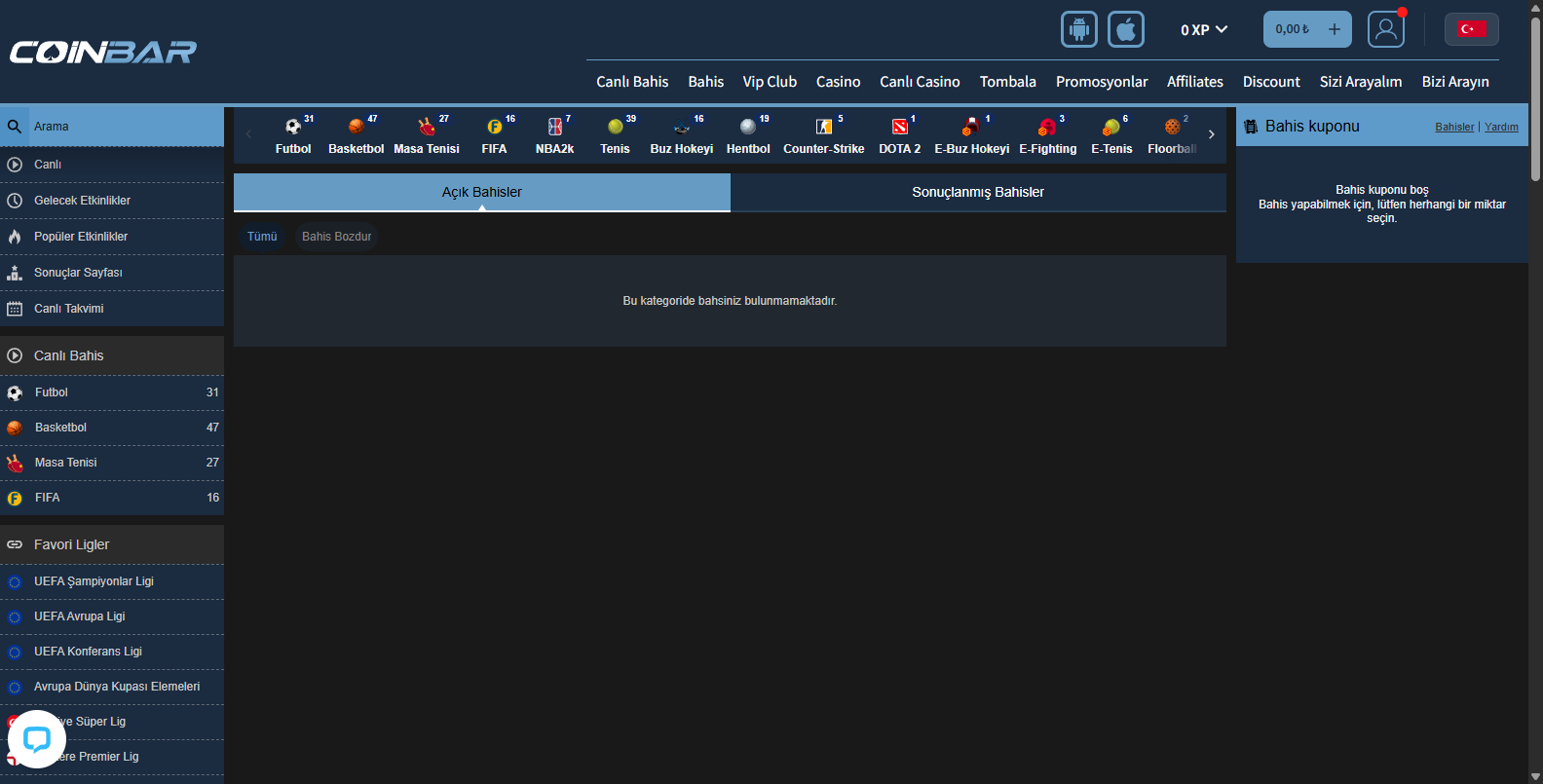Advance sports carousel with right arrow
This screenshot has height=784, width=1543.
tap(1212, 134)
